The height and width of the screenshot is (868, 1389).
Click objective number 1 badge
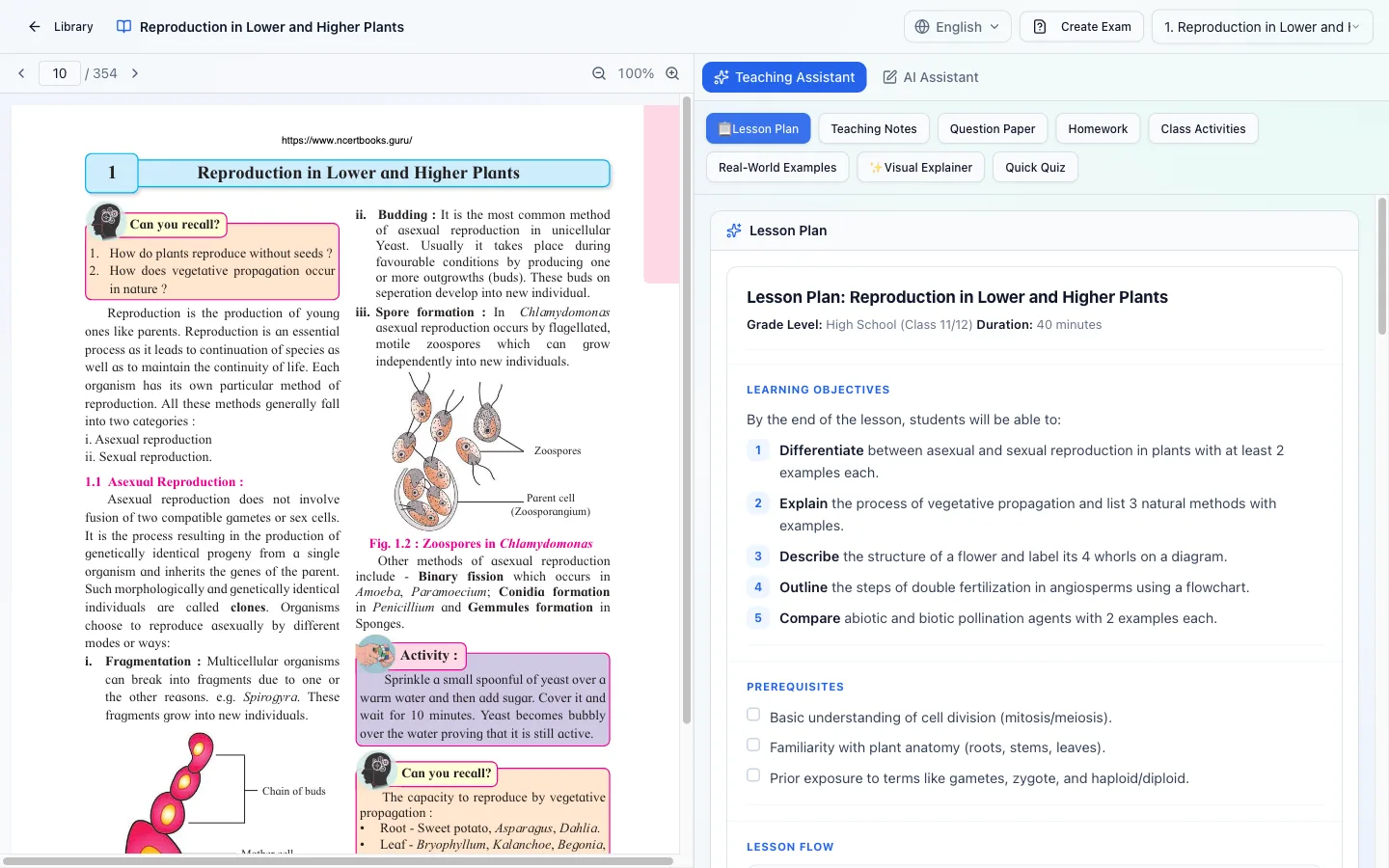(758, 450)
